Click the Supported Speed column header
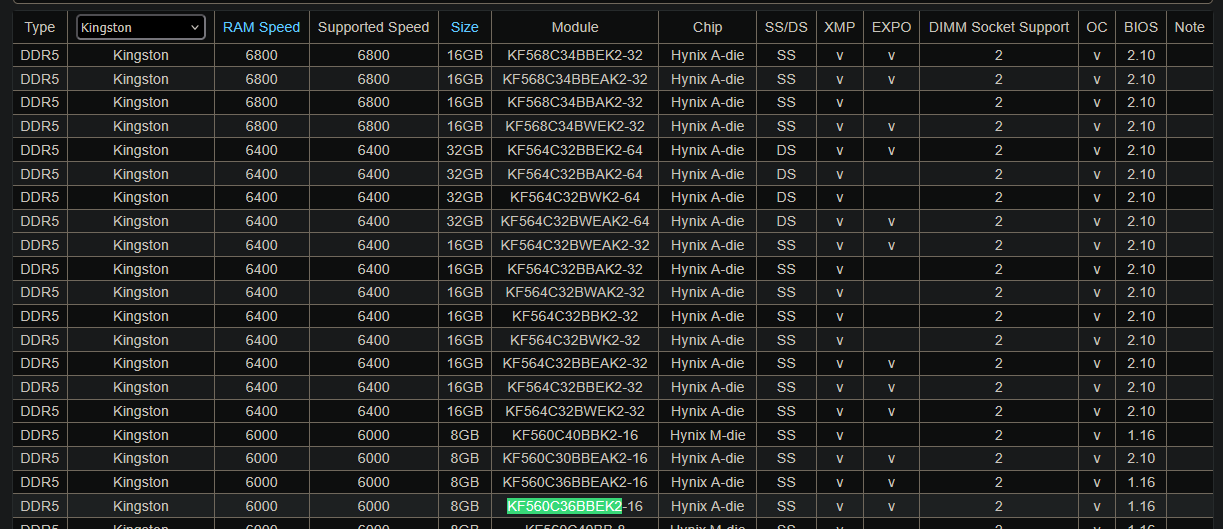This screenshot has height=529, width=1223. click(373, 27)
